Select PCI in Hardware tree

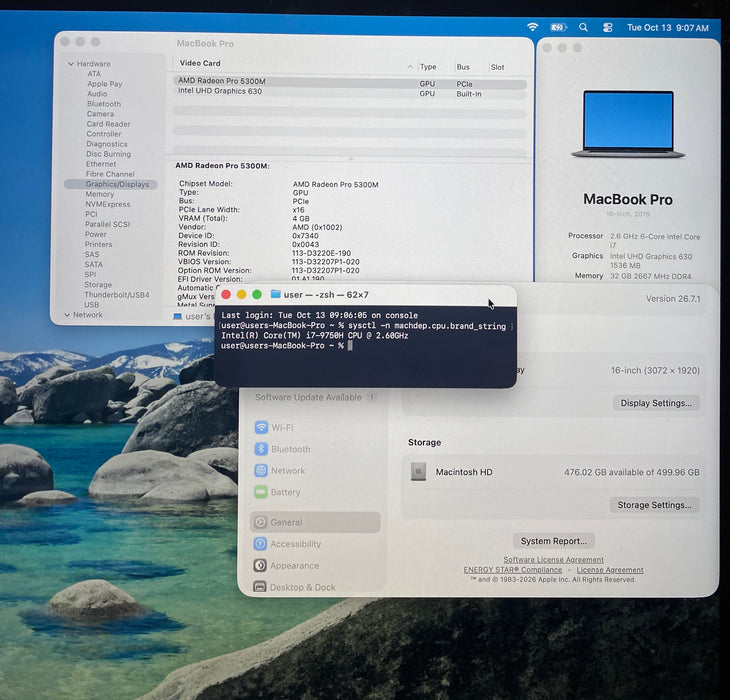tap(91, 214)
